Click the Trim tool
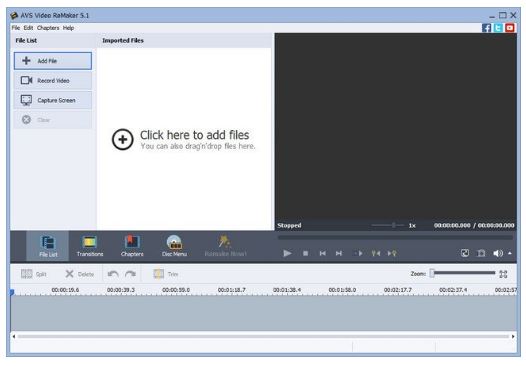The height and width of the screenshot is (366, 526). [x=166, y=274]
